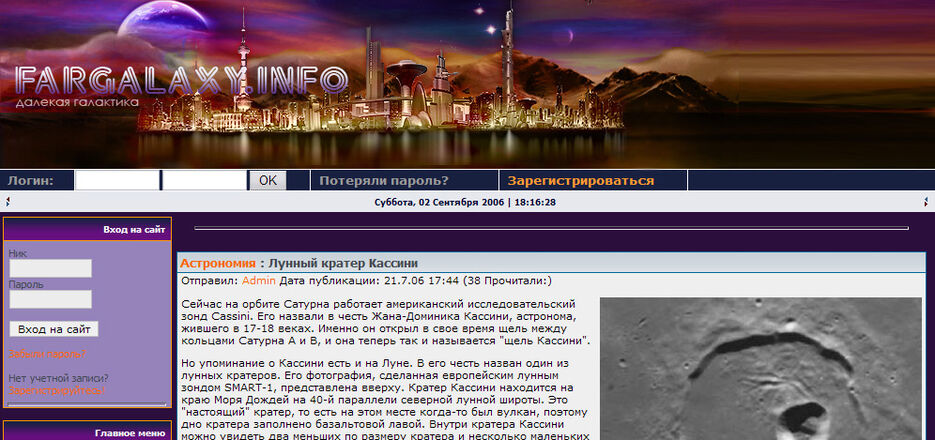
Task: Click the sidebar "Пароль" input field
Action: pyautogui.click(x=50, y=299)
